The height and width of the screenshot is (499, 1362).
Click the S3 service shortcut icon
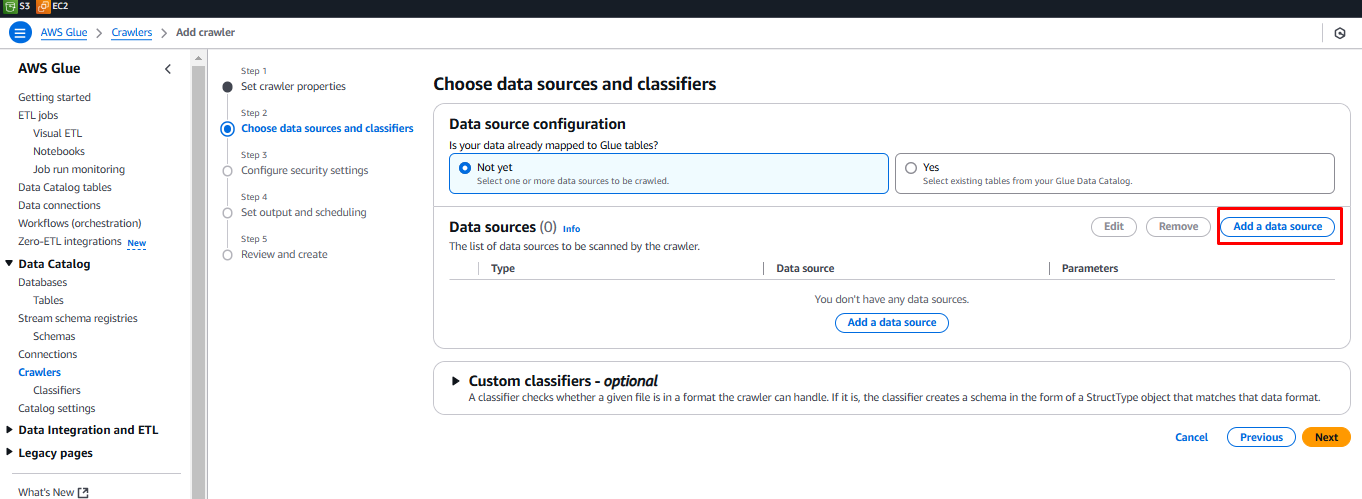coord(11,6)
